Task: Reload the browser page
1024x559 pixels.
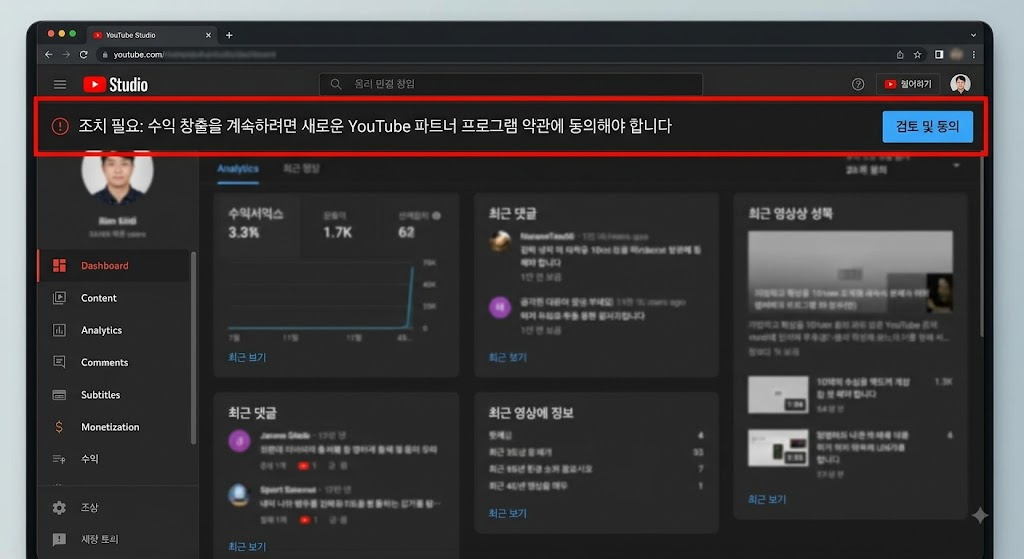Action: click(x=84, y=55)
